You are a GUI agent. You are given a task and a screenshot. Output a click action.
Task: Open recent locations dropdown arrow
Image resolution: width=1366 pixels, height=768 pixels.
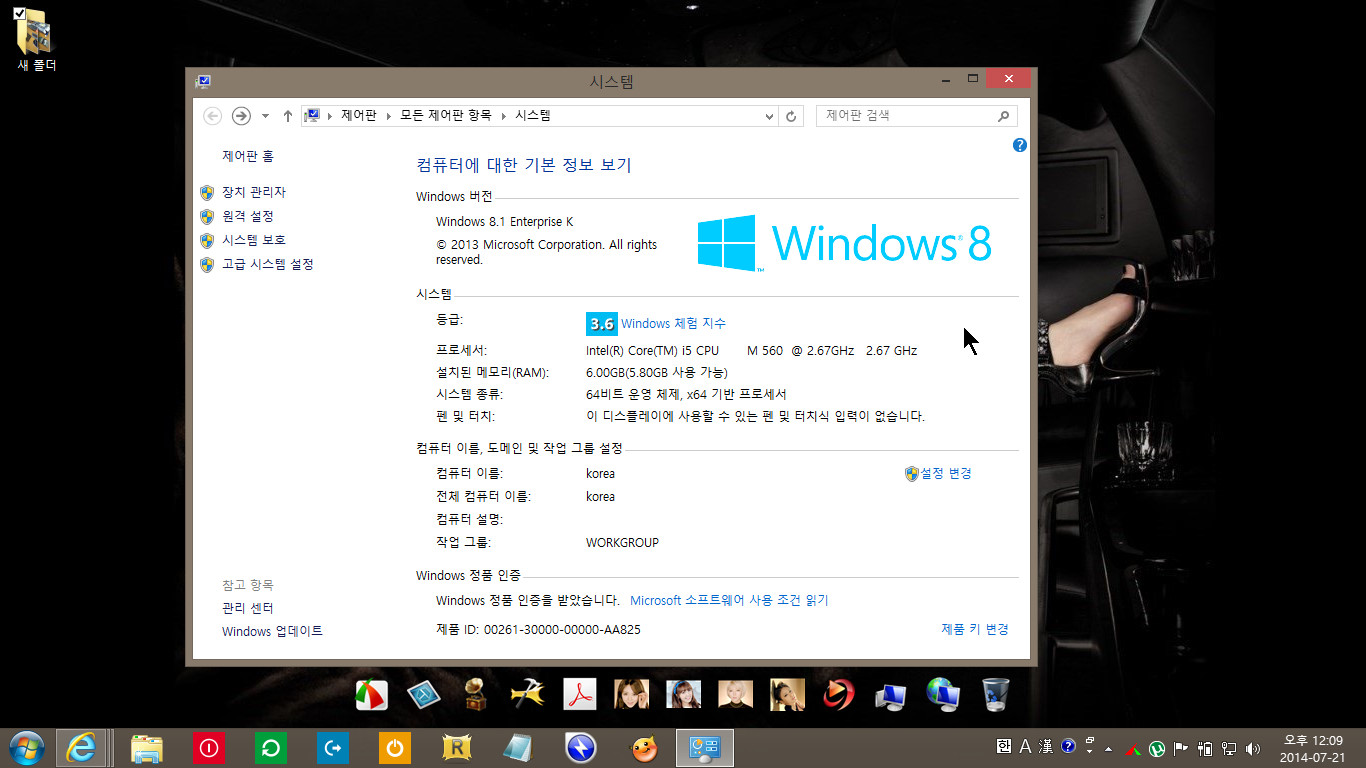(x=265, y=116)
